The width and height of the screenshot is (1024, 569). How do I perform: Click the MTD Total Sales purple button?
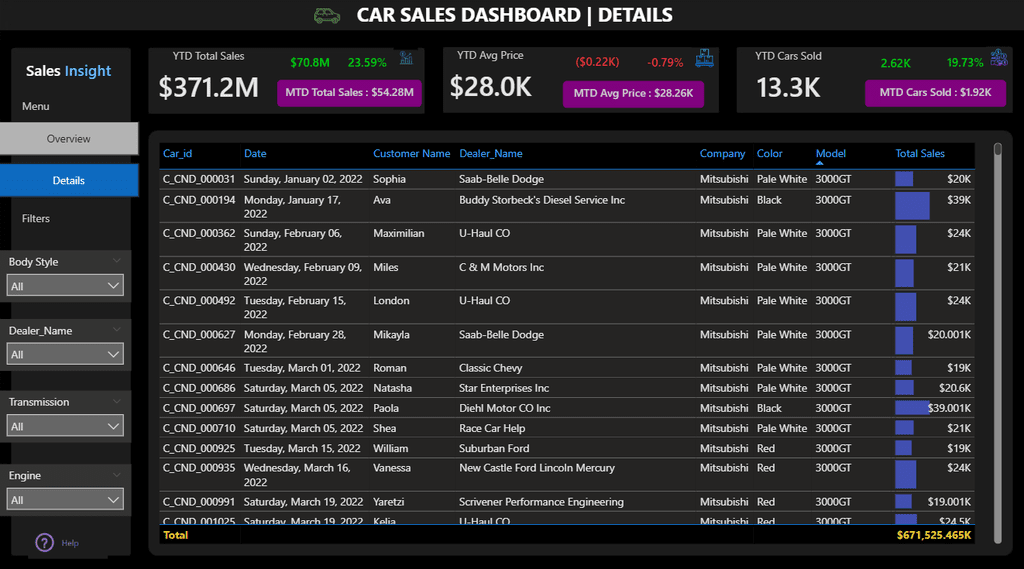tap(349, 93)
